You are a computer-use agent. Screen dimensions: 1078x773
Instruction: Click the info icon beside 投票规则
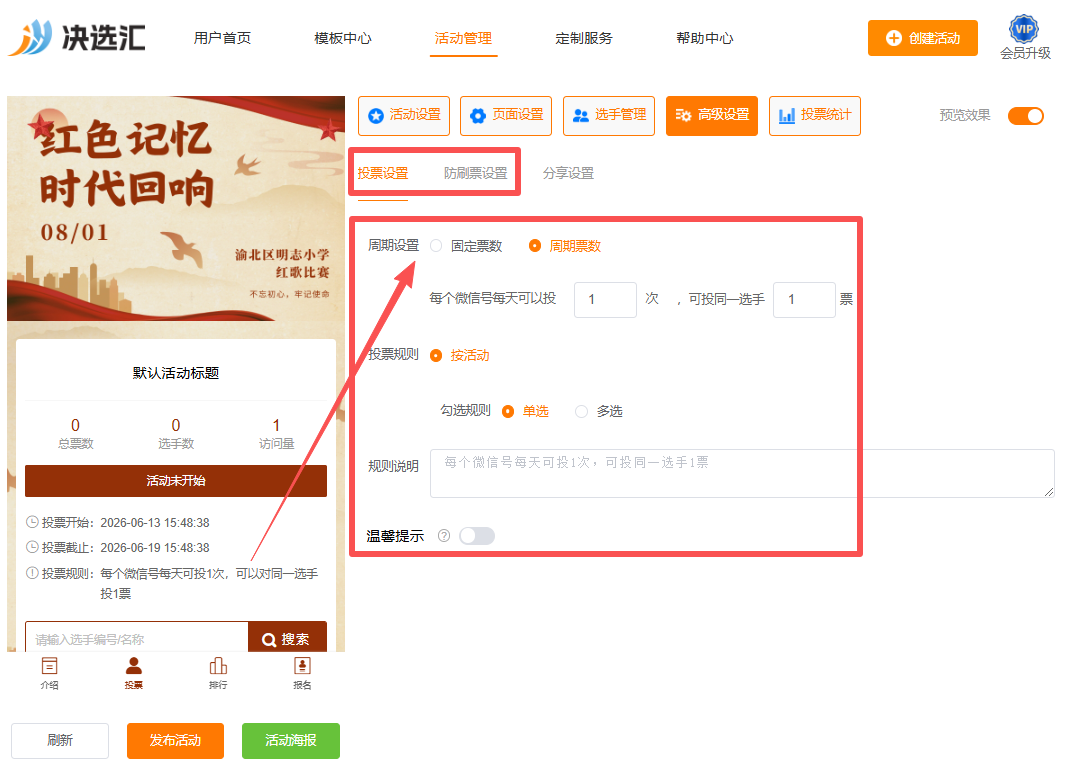coord(32,572)
